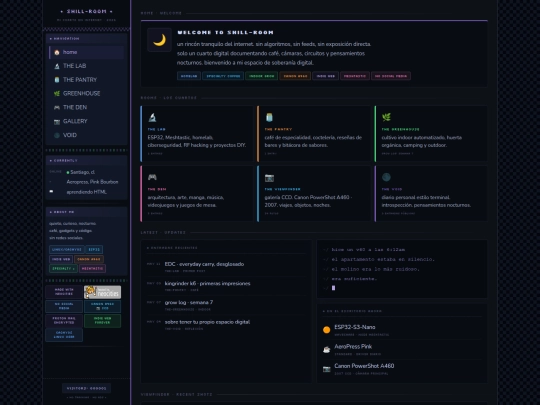The height and width of the screenshot is (405, 540).
Task: Open the grow log semana 7 entry
Action: (189, 302)
